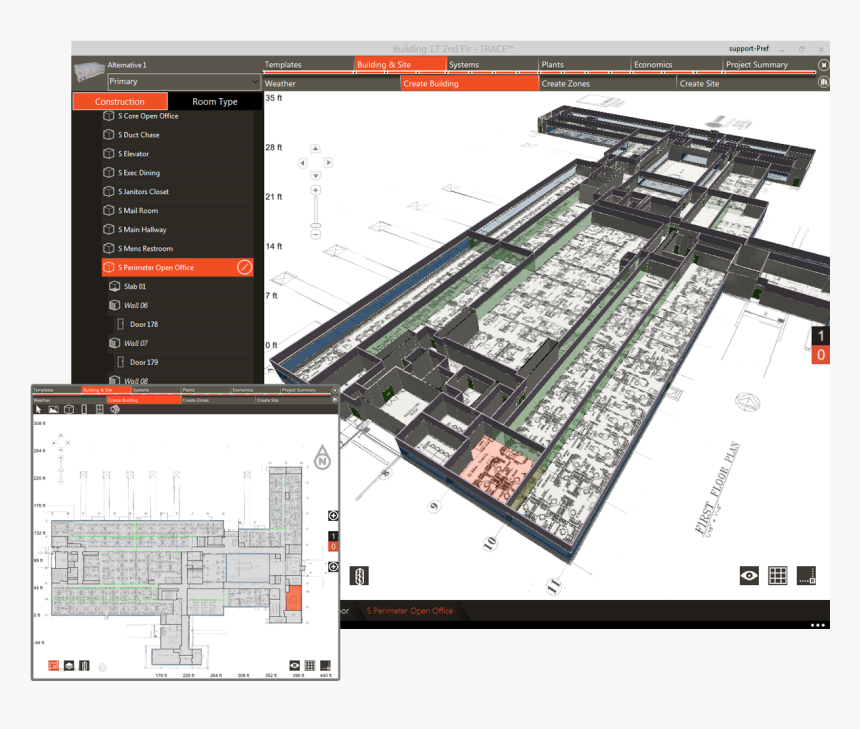Pan the 3D view up arrow
The width and height of the screenshot is (860, 729).
pos(315,149)
